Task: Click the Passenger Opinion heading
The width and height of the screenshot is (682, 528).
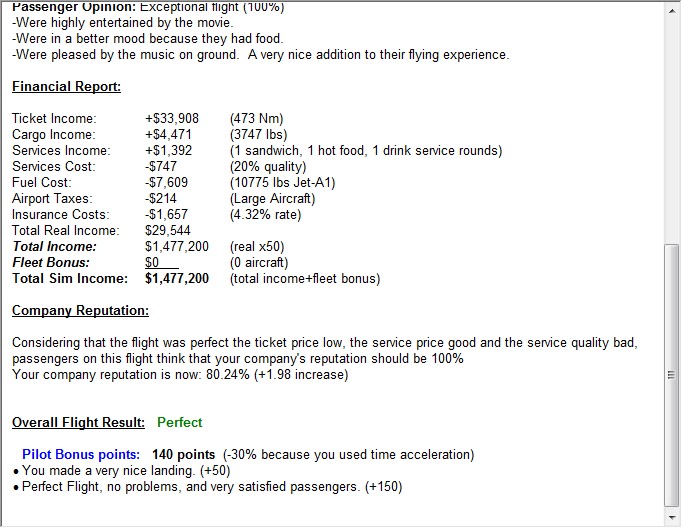Action: [x=74, y=7]
